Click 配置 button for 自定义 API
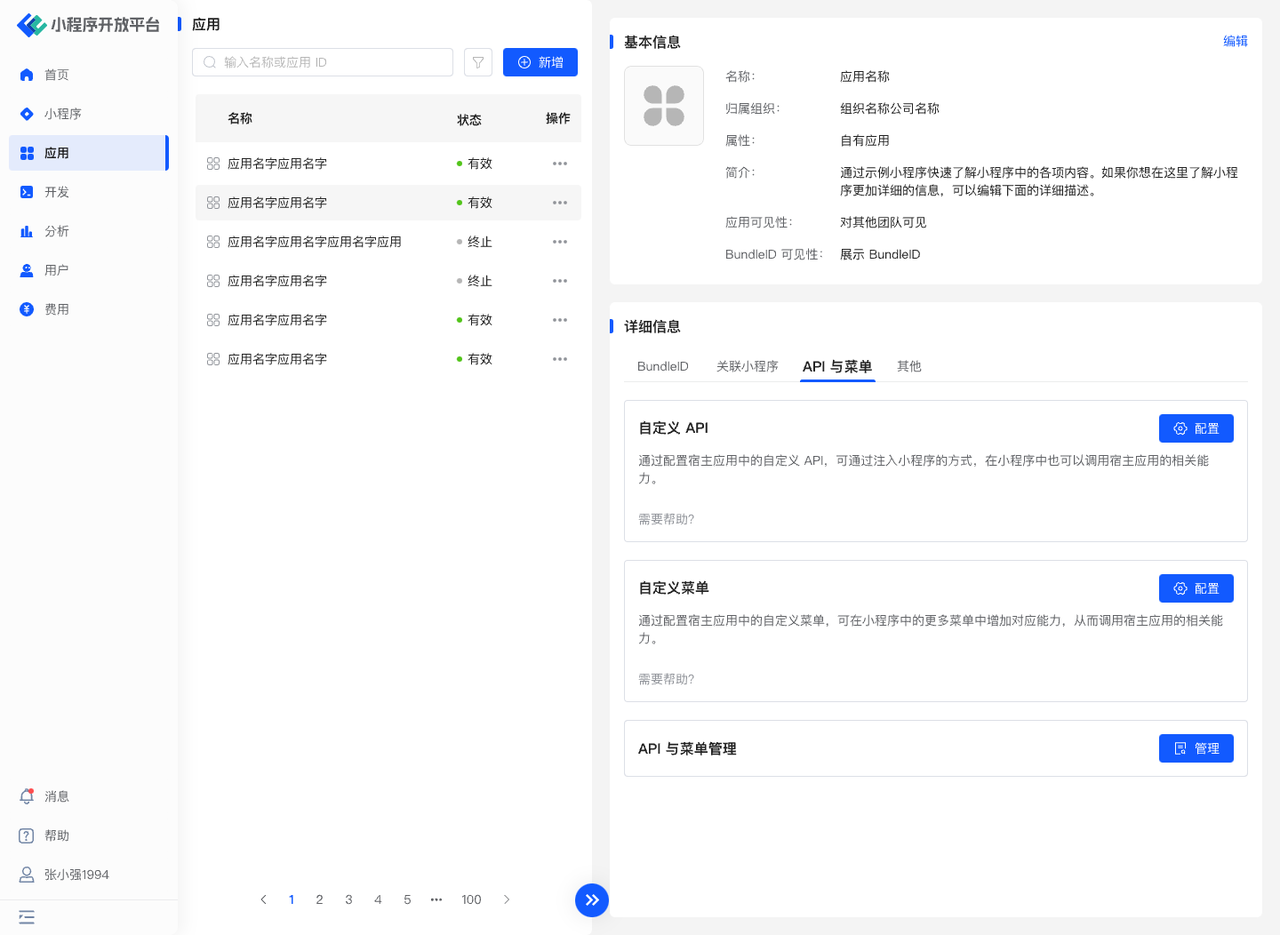Screen dimensions: 1280x935 point(1196,428)
